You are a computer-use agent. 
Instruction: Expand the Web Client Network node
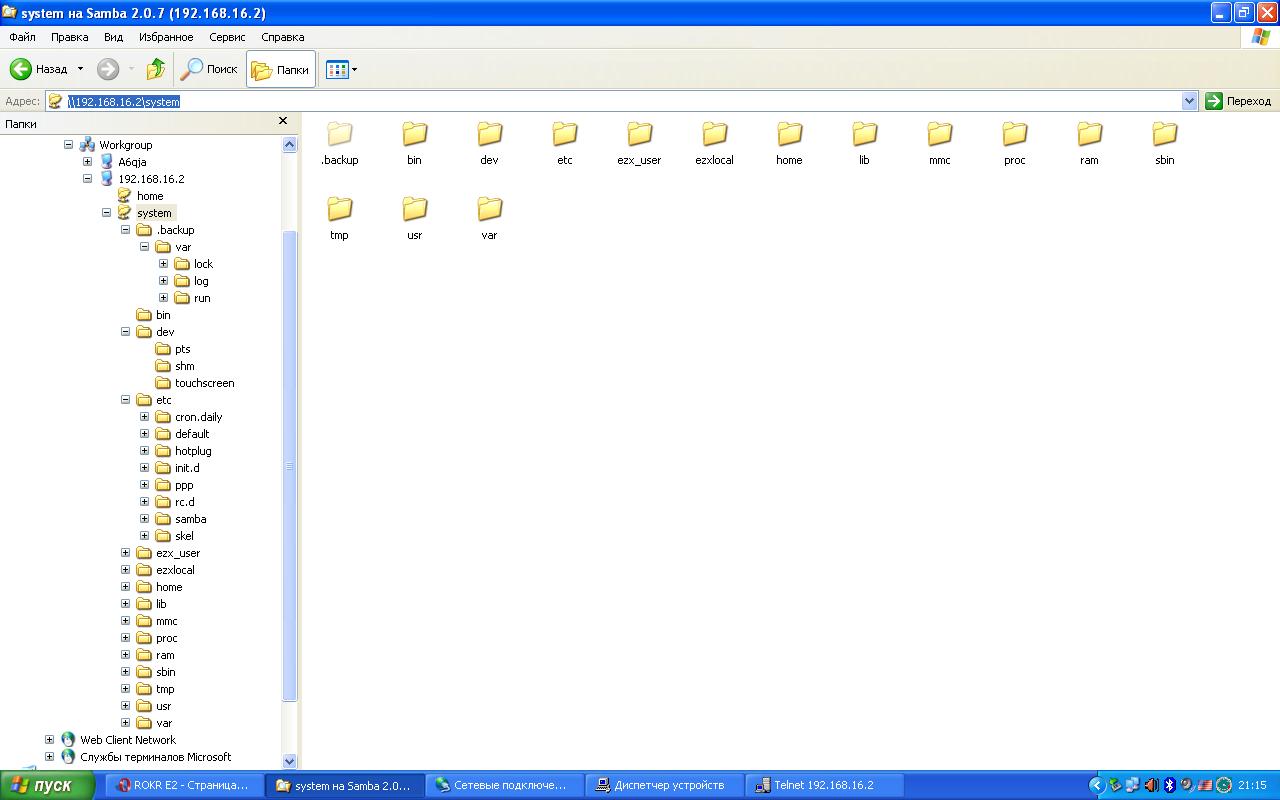click(x=49, y=740)
